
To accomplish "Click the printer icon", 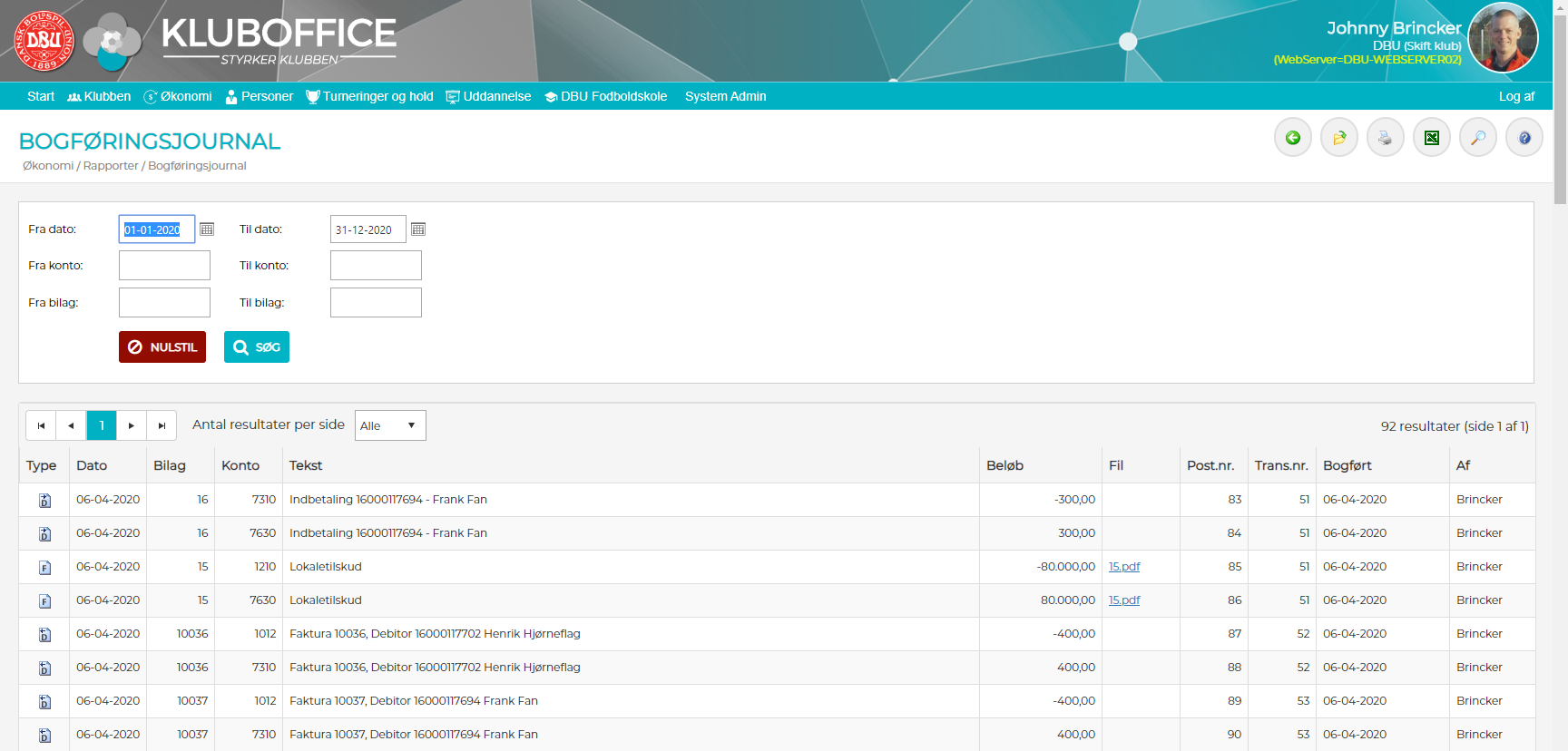I will [1385, 138].
